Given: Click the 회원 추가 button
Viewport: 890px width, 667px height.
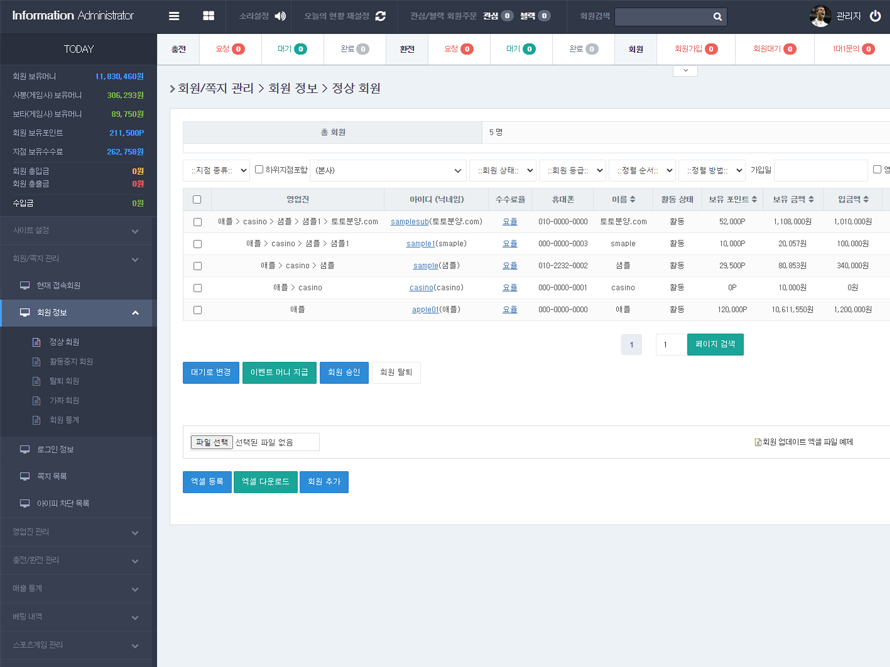Looking at the screenshot, I should click(324, 482).
